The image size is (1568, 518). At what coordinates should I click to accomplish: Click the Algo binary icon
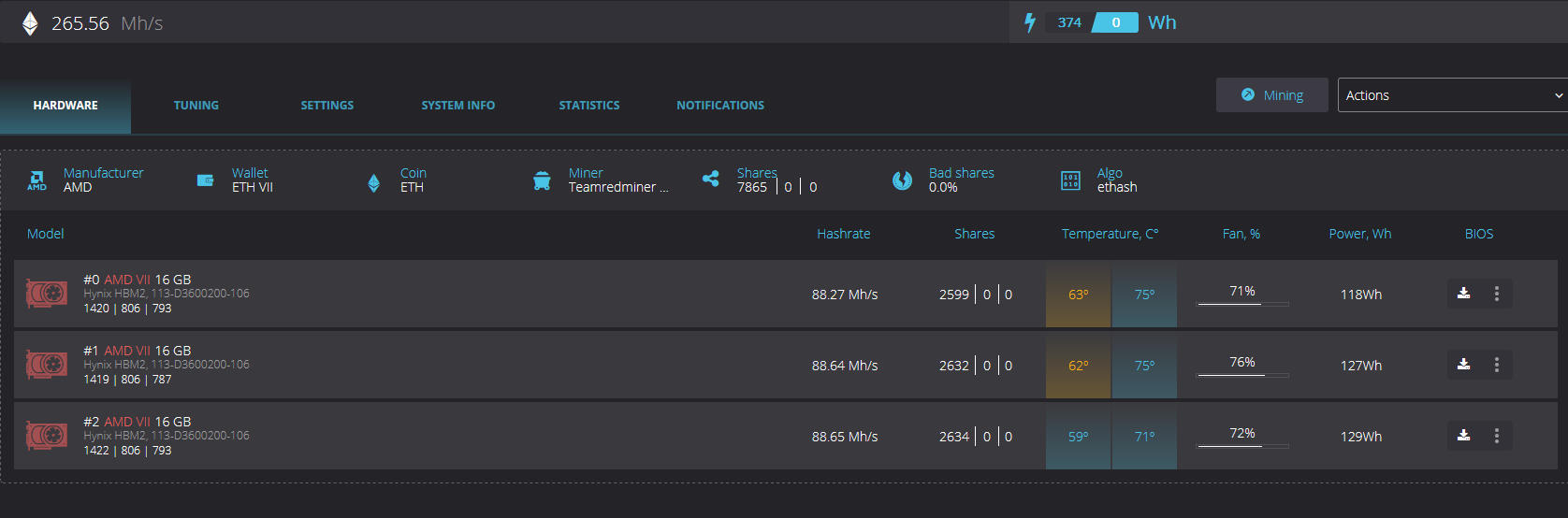1070,180
